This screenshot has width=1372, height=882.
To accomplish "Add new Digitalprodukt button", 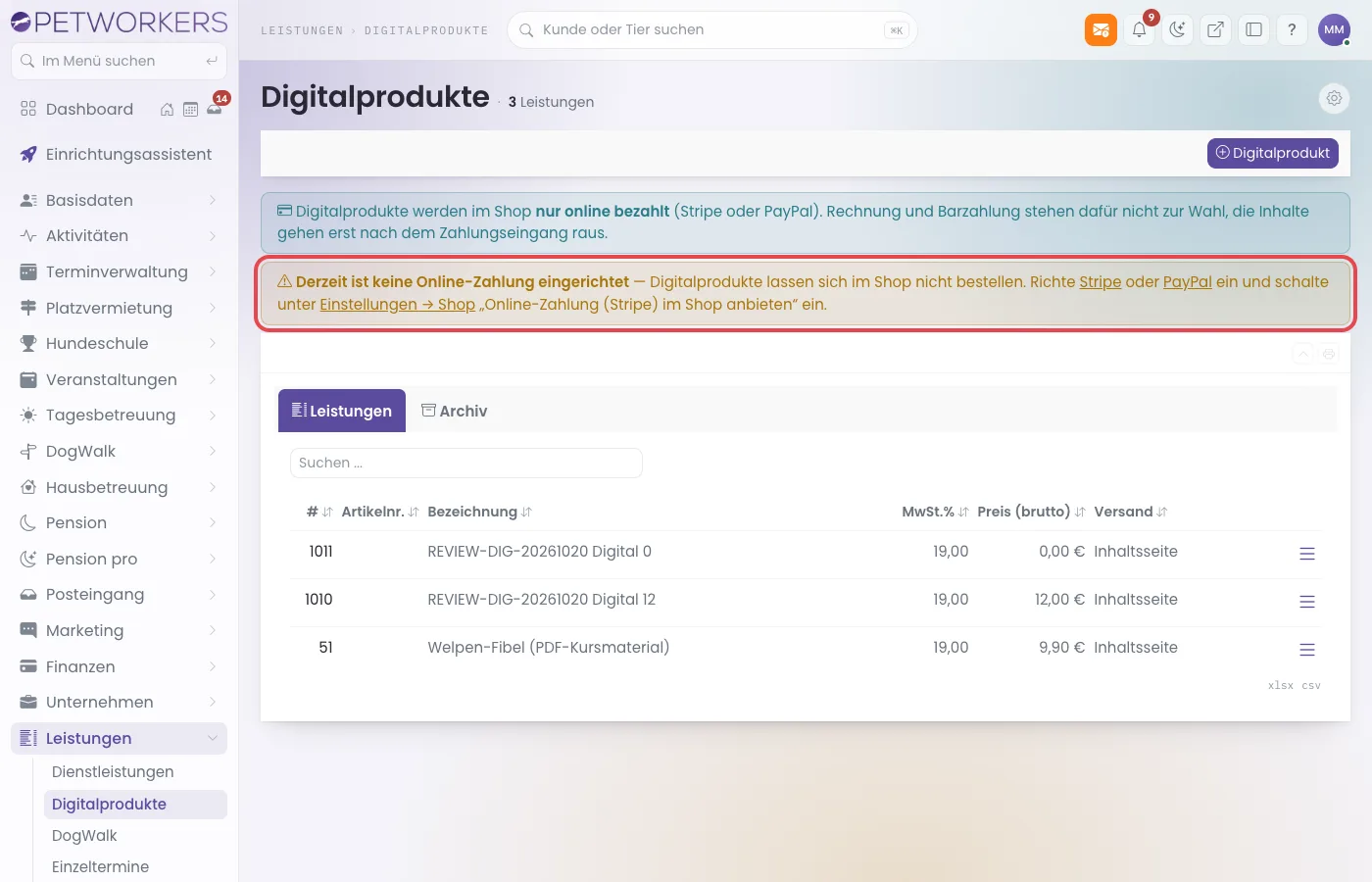I will [x=1272, y=153].
